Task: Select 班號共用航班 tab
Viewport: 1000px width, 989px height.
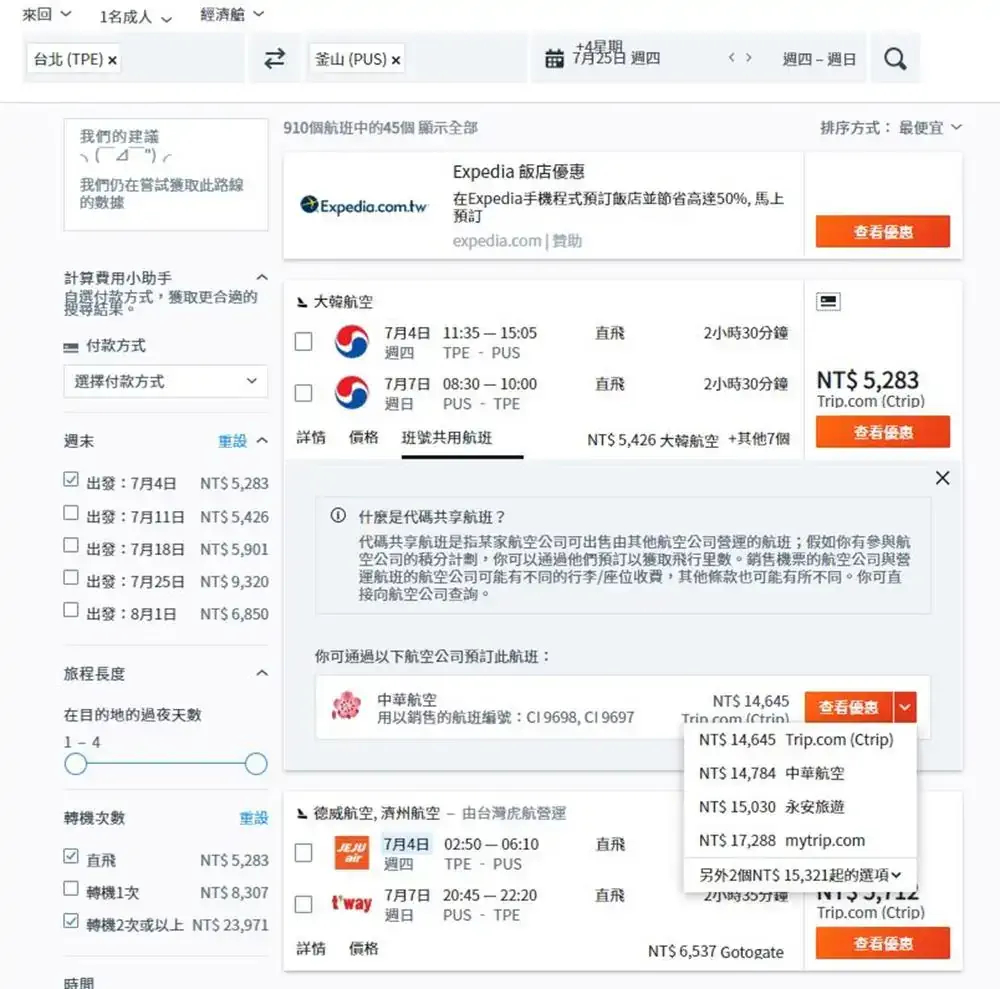Action: [446, 437]
